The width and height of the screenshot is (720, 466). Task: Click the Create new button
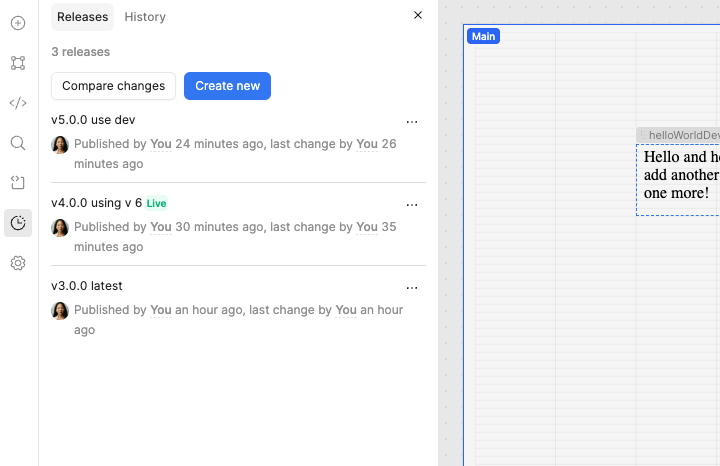pos(227,86)
